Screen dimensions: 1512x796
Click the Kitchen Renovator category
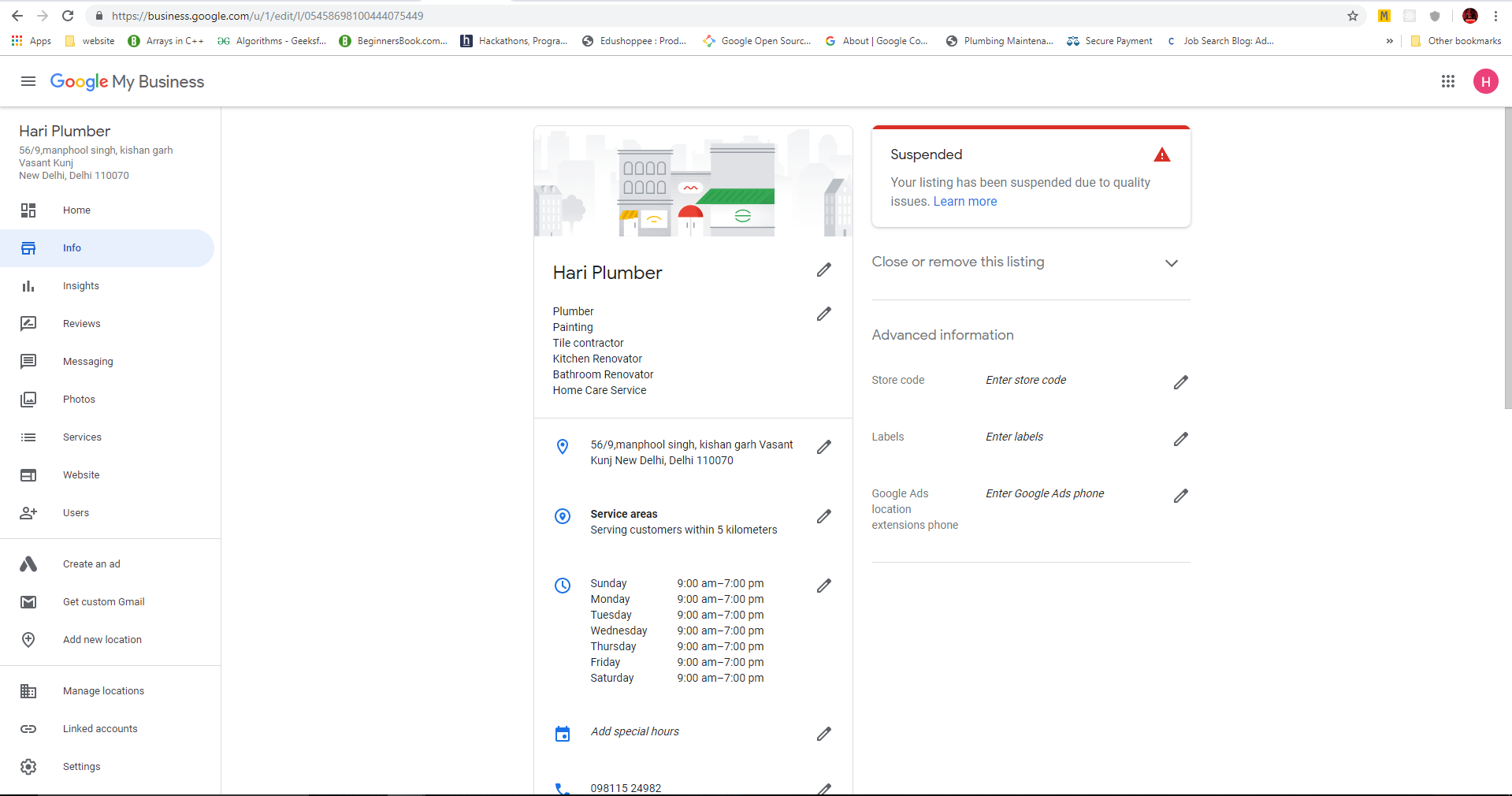click(597, 359)
